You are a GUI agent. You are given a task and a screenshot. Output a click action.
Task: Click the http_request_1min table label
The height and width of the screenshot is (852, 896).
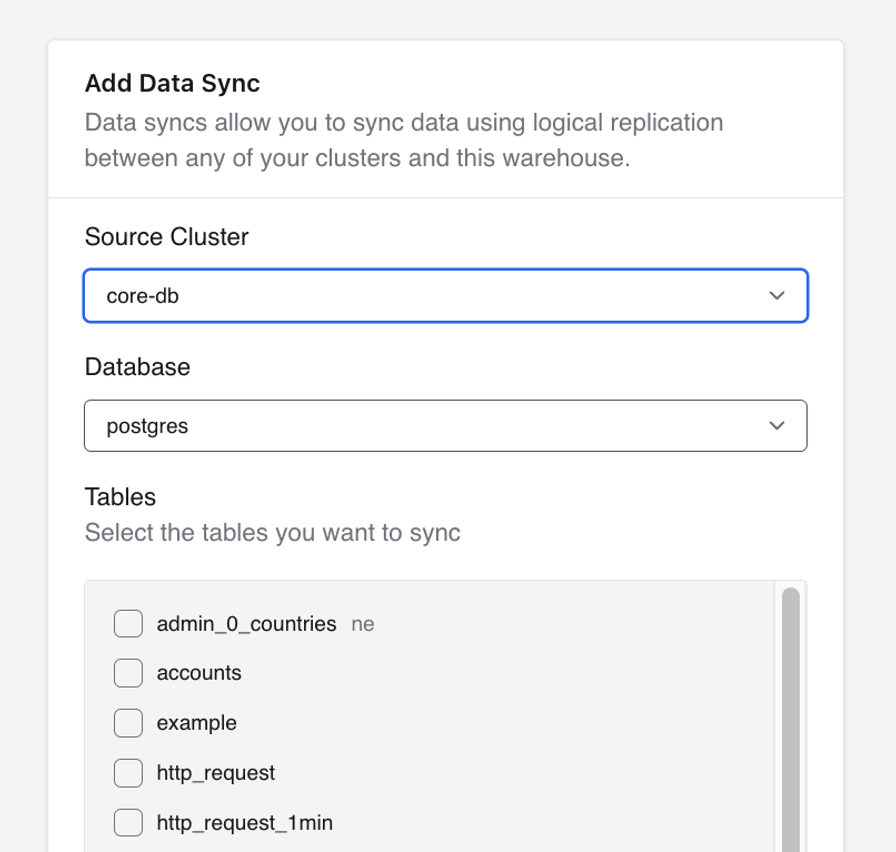(245, 823)
